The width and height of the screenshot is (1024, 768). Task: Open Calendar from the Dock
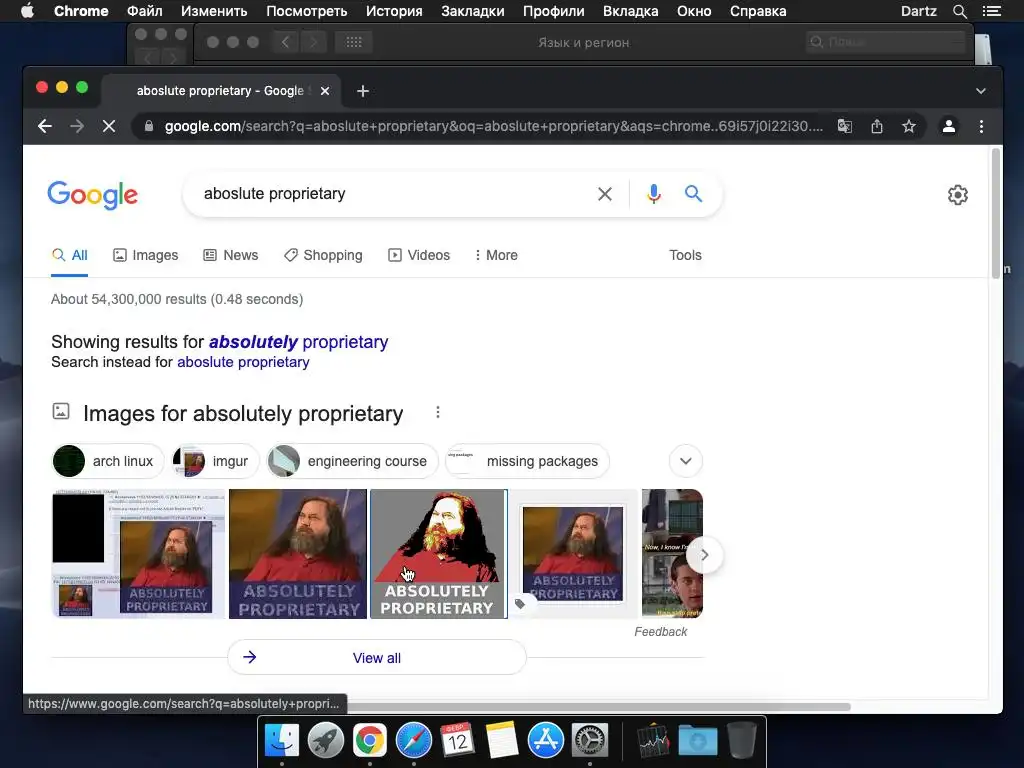coord(457,741)
